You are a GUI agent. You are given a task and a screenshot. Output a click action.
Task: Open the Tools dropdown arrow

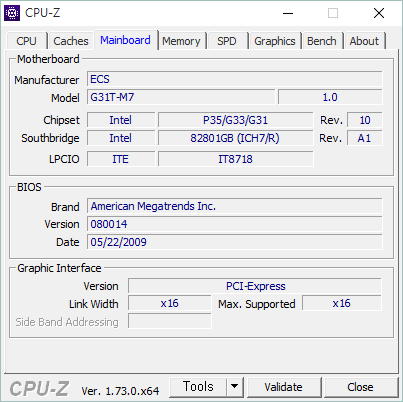coord(235,387)
